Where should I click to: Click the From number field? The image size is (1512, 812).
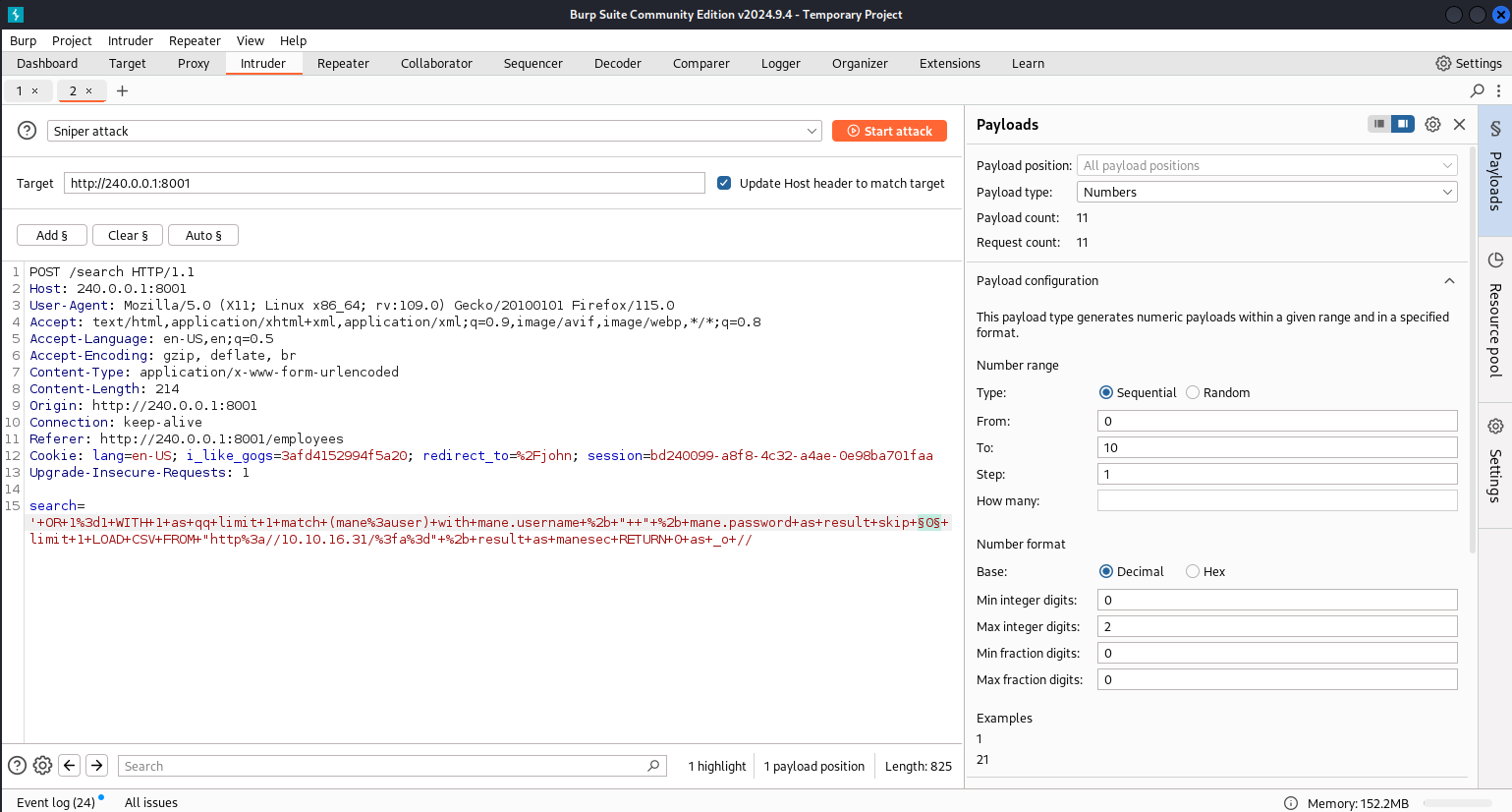coord(1277,421)
